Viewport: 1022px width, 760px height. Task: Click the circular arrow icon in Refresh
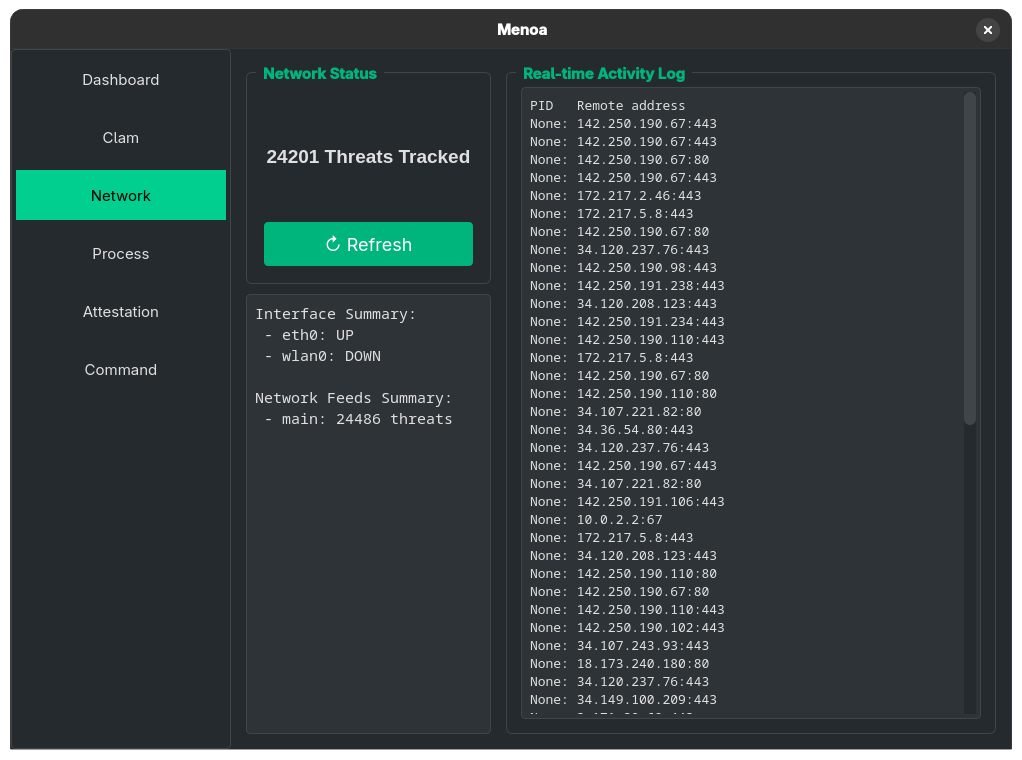coord(333,244)
